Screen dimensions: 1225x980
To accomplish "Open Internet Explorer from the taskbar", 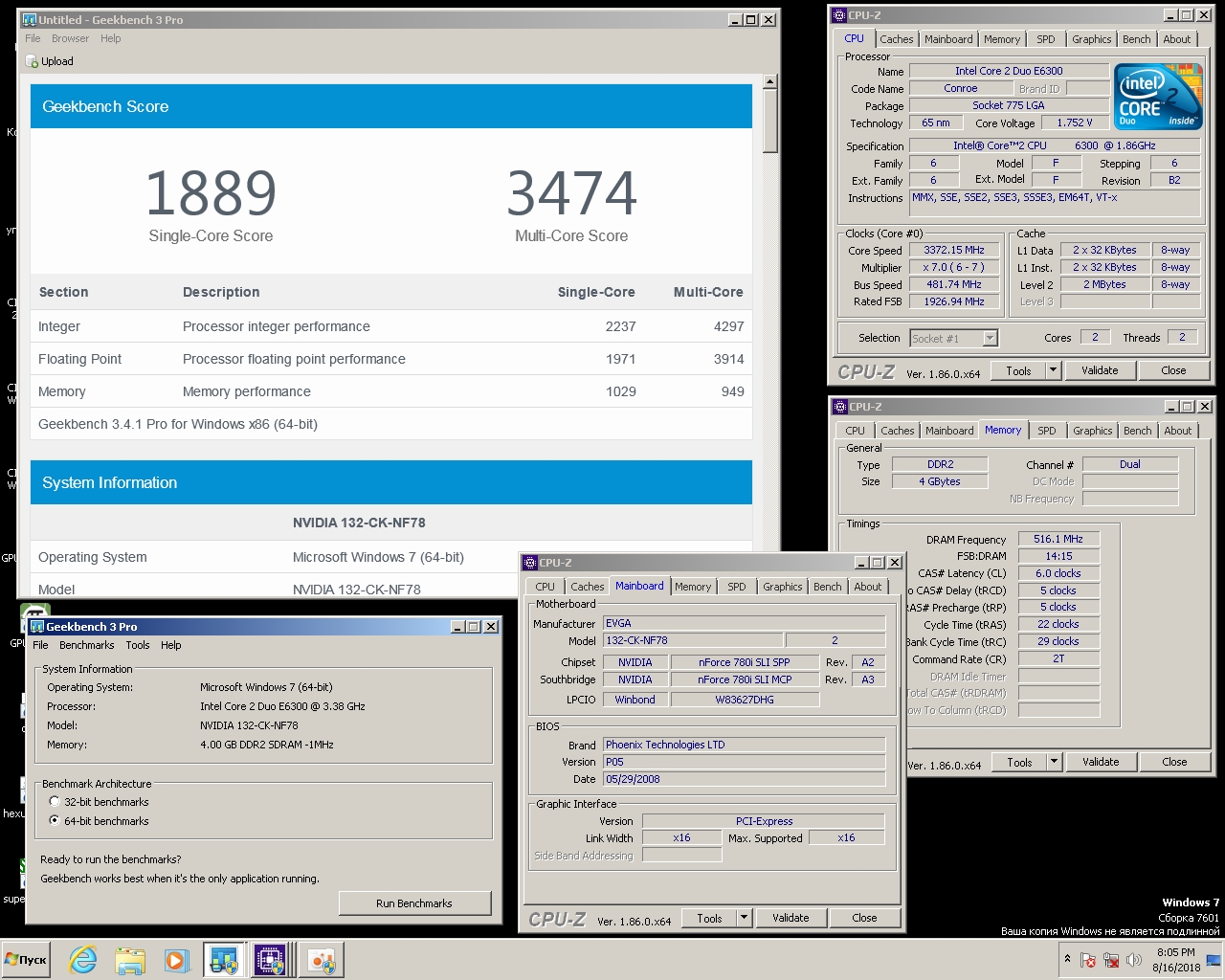I will [83, 960].
